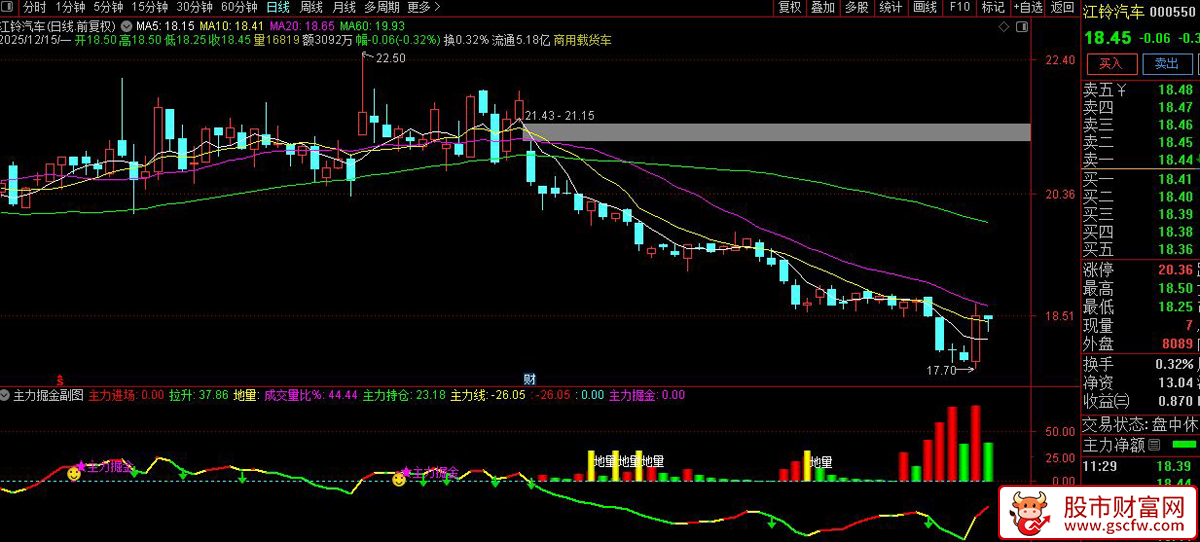This screenshot has height=542, width=1200.
Task: Add stock via +自选 button
Action: (1026, 7)
